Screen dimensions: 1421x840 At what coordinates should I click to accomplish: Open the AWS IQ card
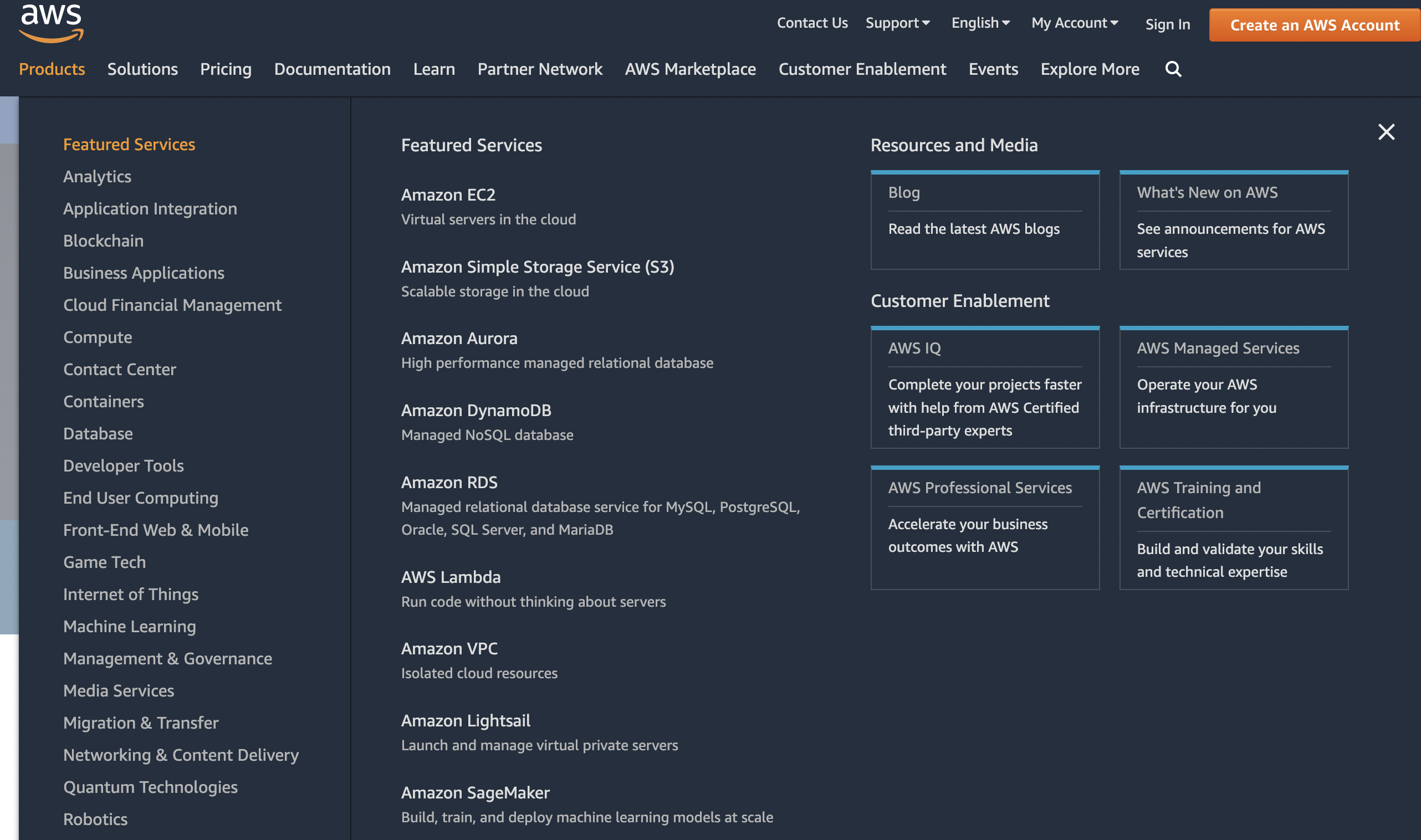click(x=984, y=388)
